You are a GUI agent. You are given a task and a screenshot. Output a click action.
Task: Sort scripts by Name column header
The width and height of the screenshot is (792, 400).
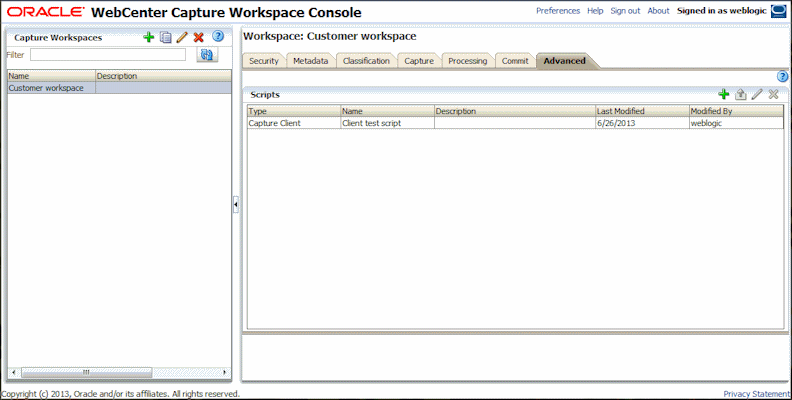(387, 111)
